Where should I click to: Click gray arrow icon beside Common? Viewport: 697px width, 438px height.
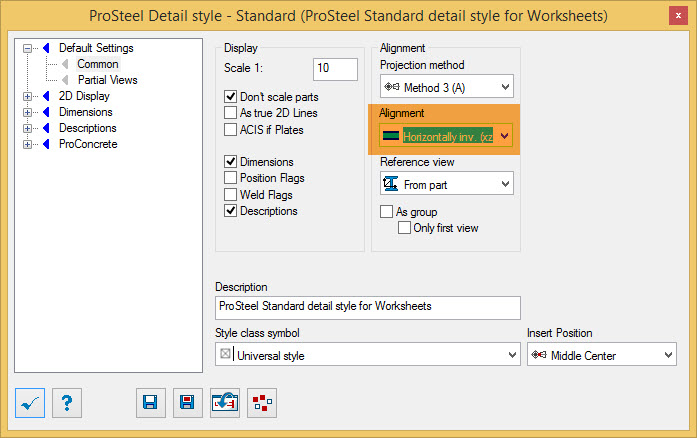[65, 64]
